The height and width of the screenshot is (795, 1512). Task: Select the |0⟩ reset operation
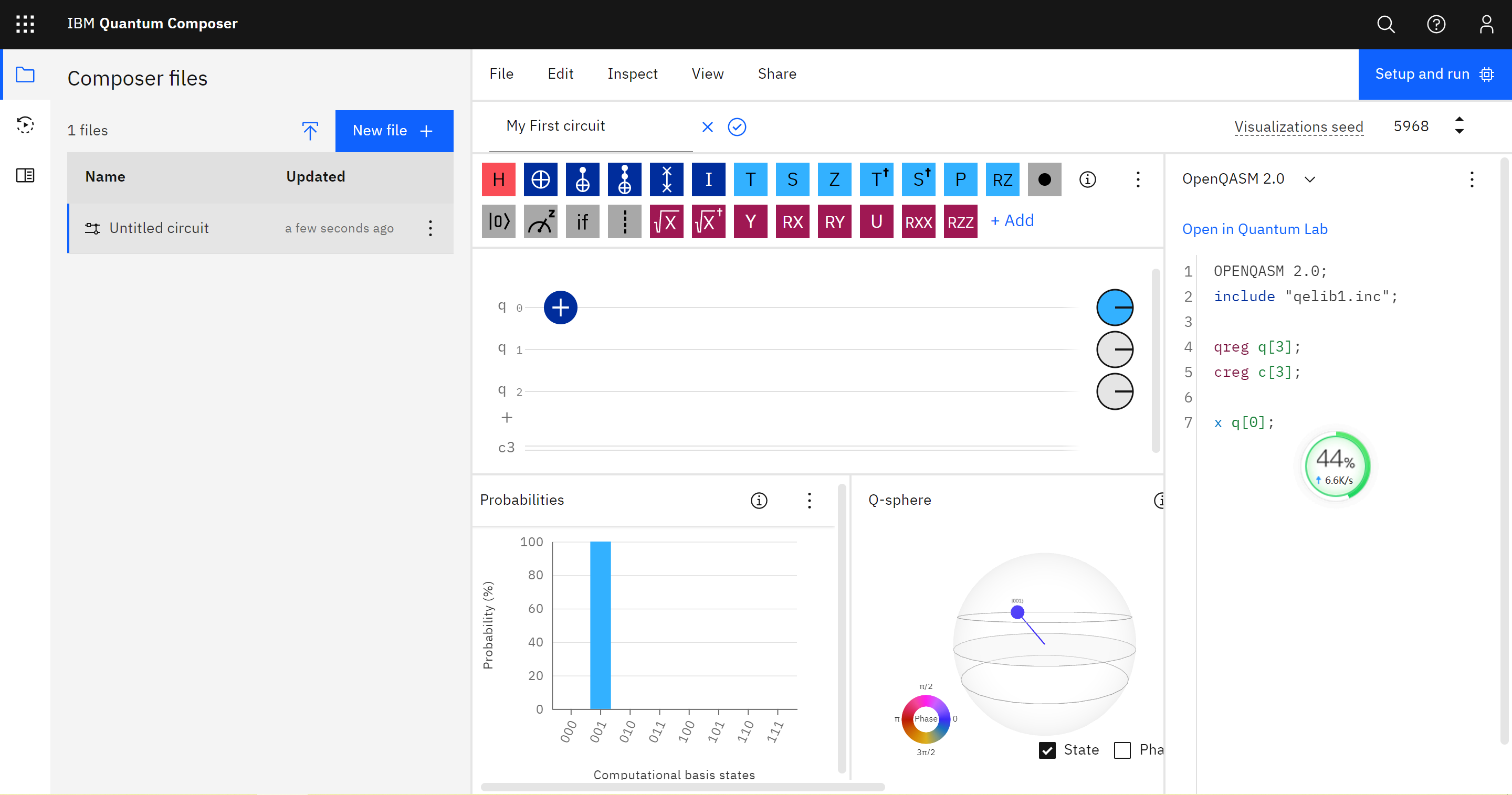click(x=498, y=221)
